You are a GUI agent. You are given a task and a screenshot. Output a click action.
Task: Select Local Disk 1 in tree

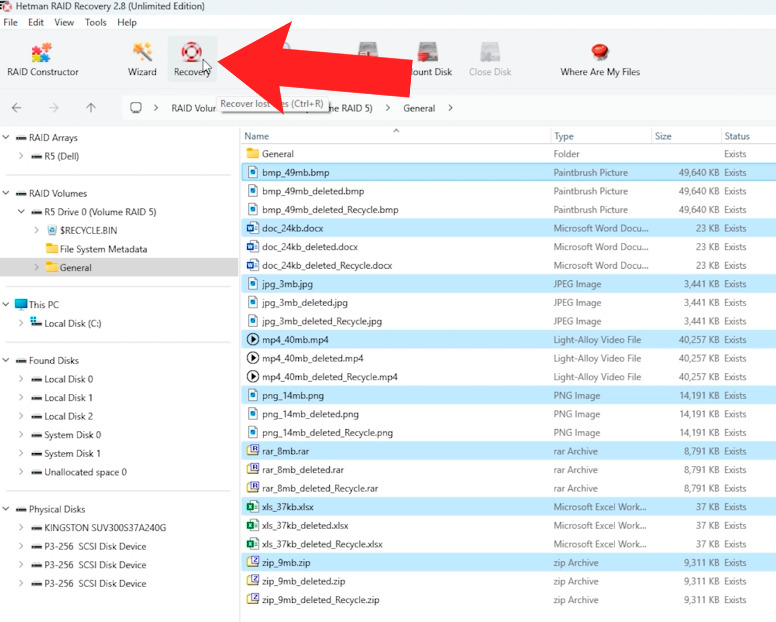(x=68, y=398)
